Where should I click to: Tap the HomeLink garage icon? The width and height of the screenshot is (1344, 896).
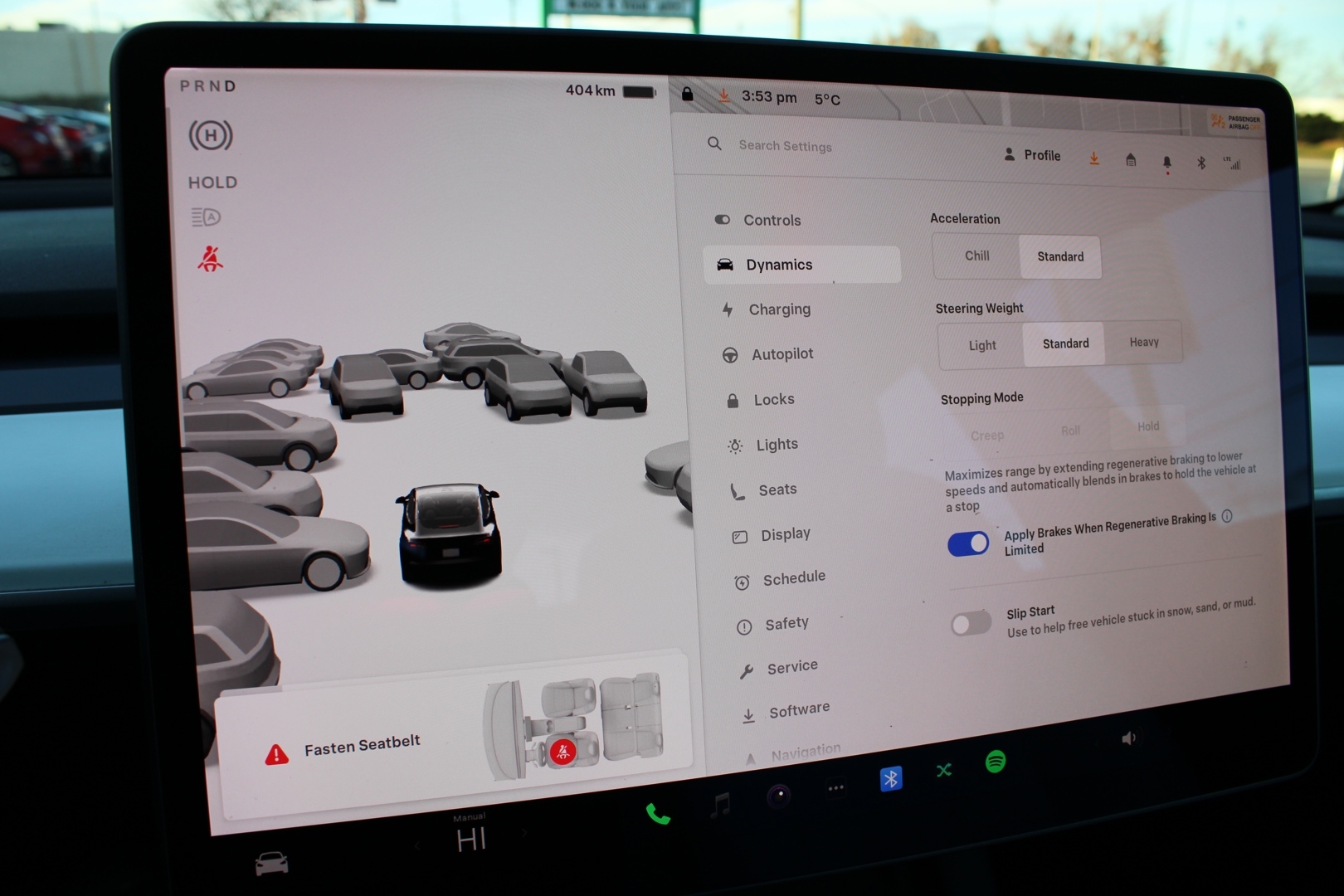click(x=1130, y=160)
